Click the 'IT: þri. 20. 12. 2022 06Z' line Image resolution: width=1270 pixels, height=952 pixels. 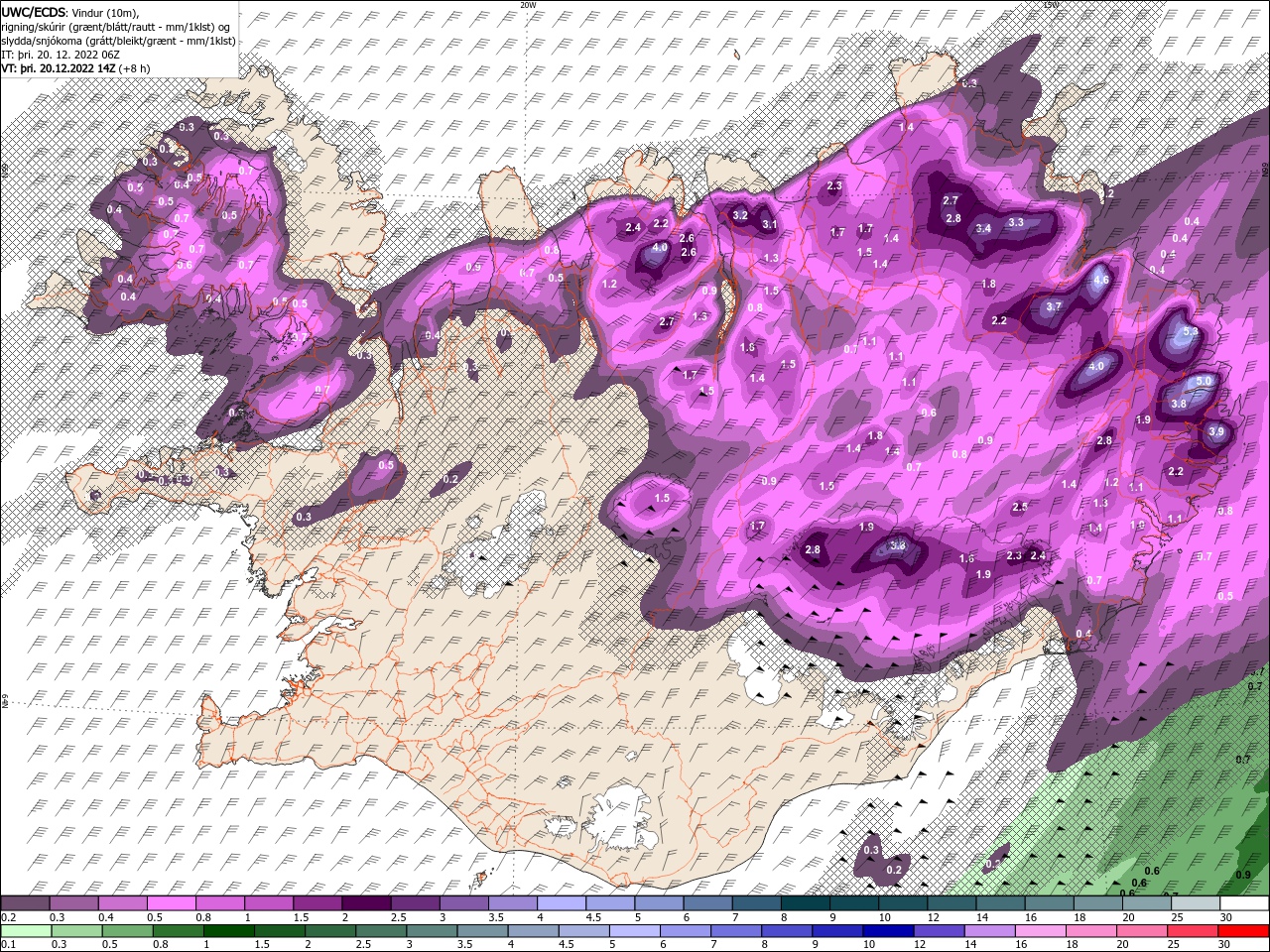[x=60, y=55]
